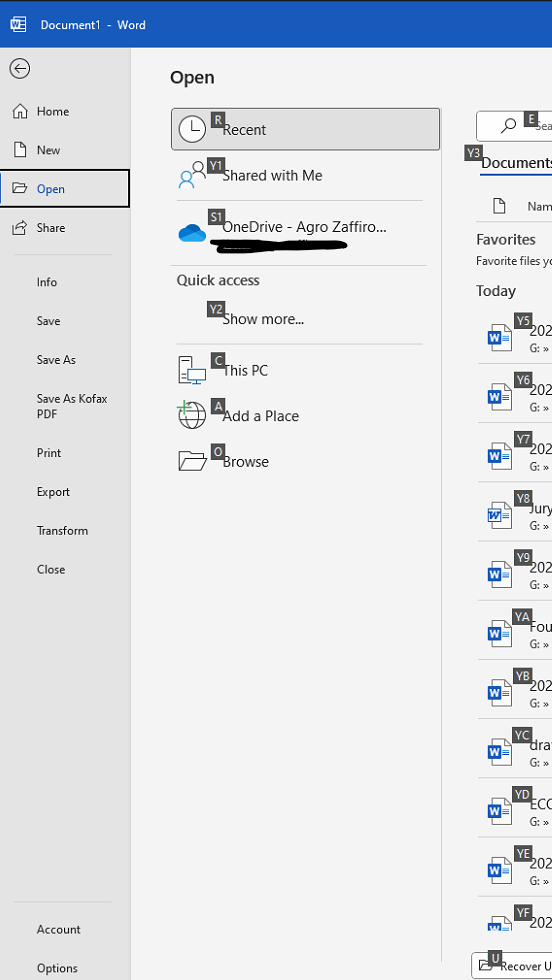Click the Add a Place globe icon

click(192, 416)
